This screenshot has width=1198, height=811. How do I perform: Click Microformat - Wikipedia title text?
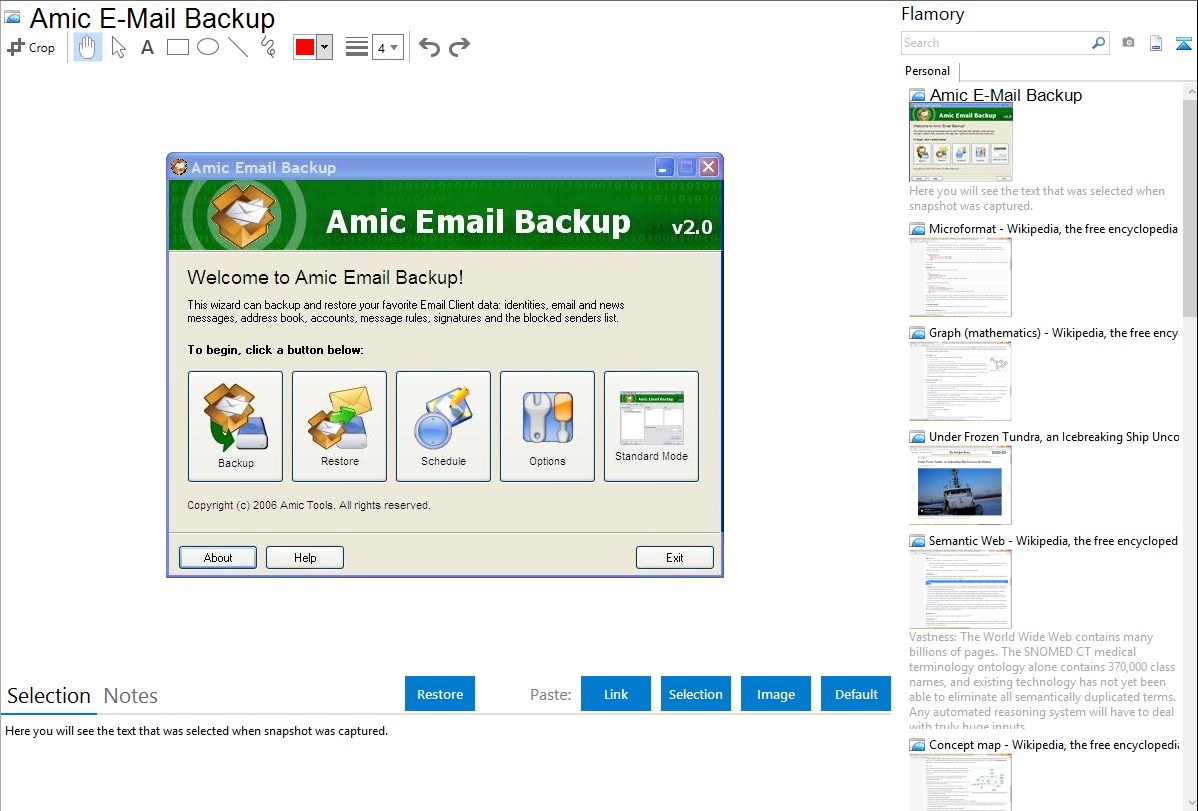[1053, 229]
